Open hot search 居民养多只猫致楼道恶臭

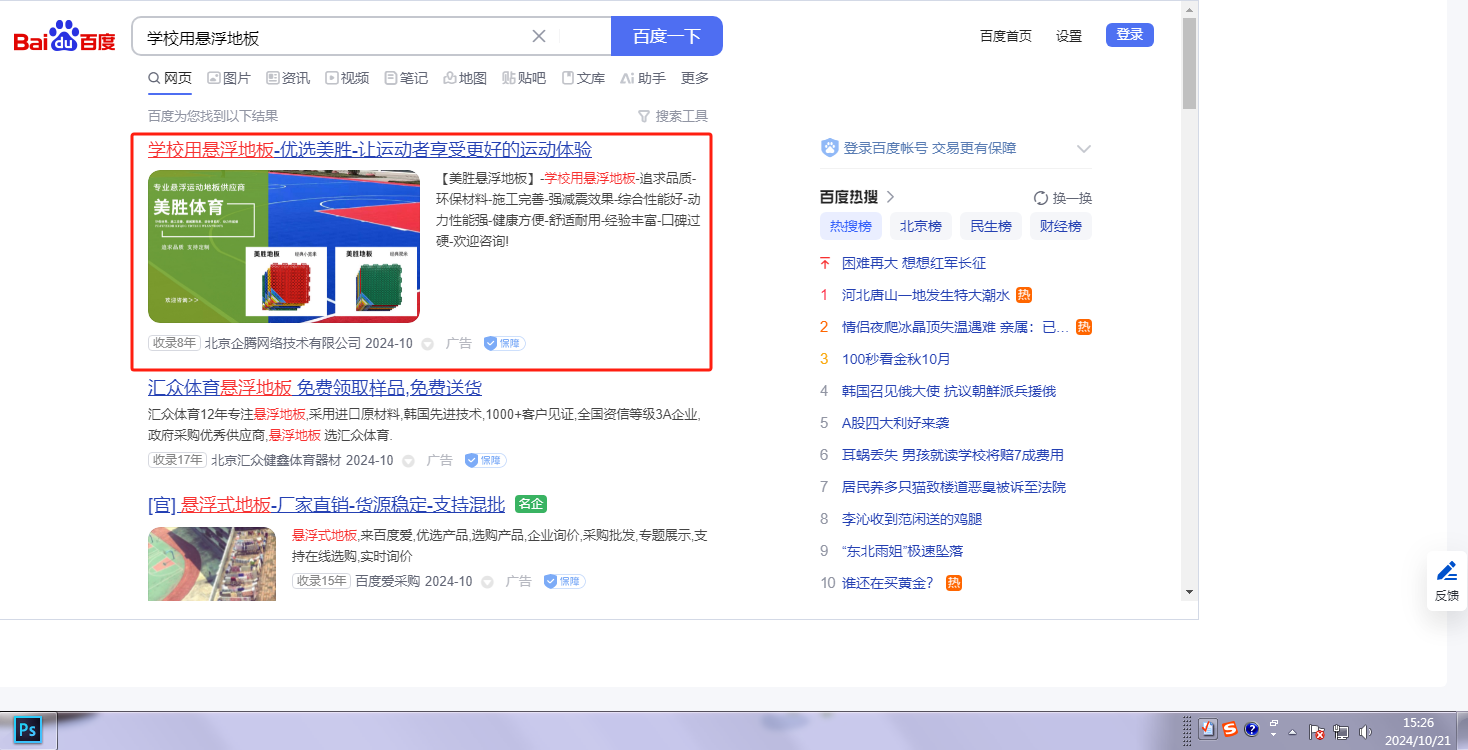(x=954, y=487)
